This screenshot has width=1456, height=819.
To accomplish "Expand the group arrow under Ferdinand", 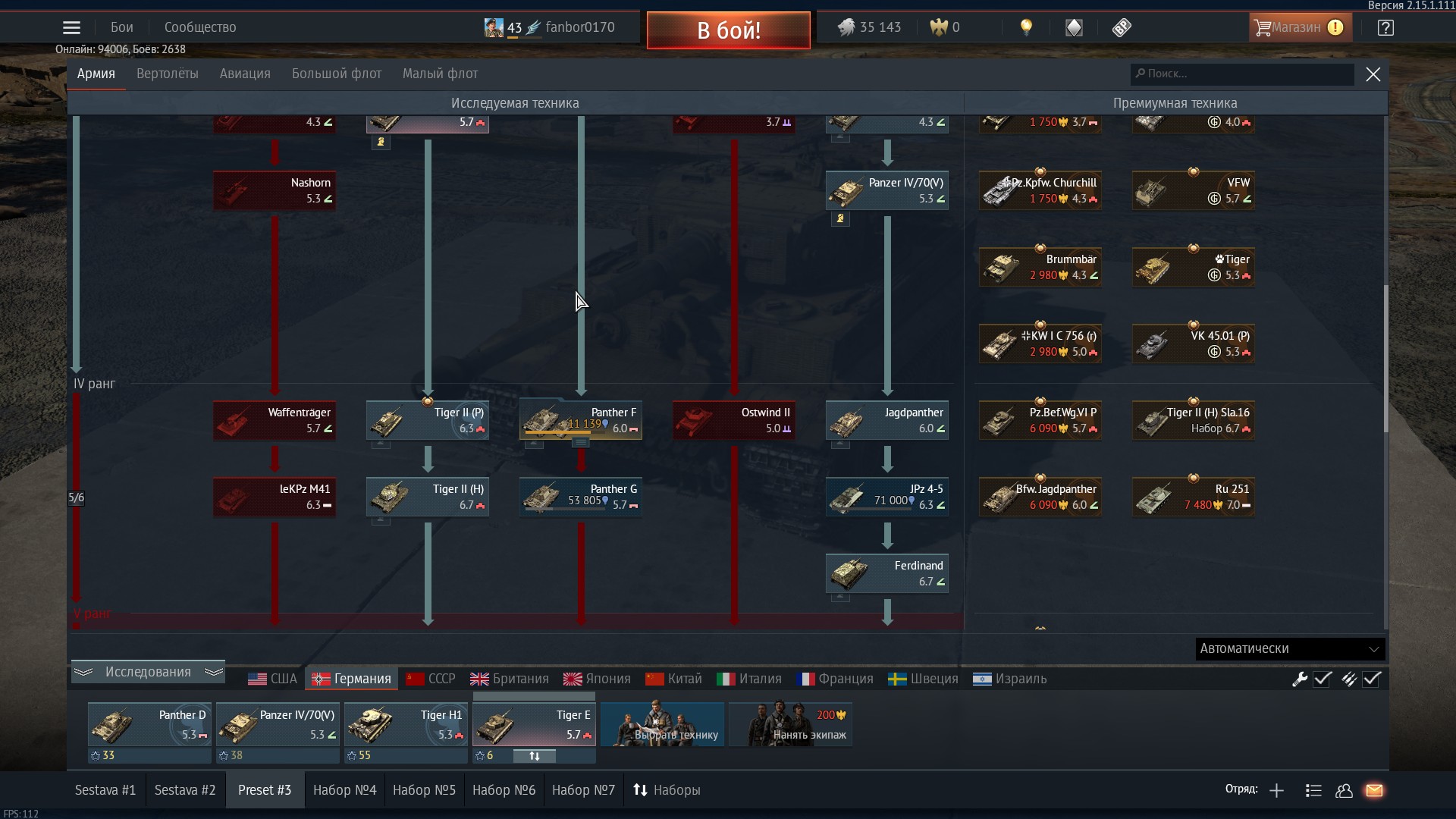I will pos(840,597).
